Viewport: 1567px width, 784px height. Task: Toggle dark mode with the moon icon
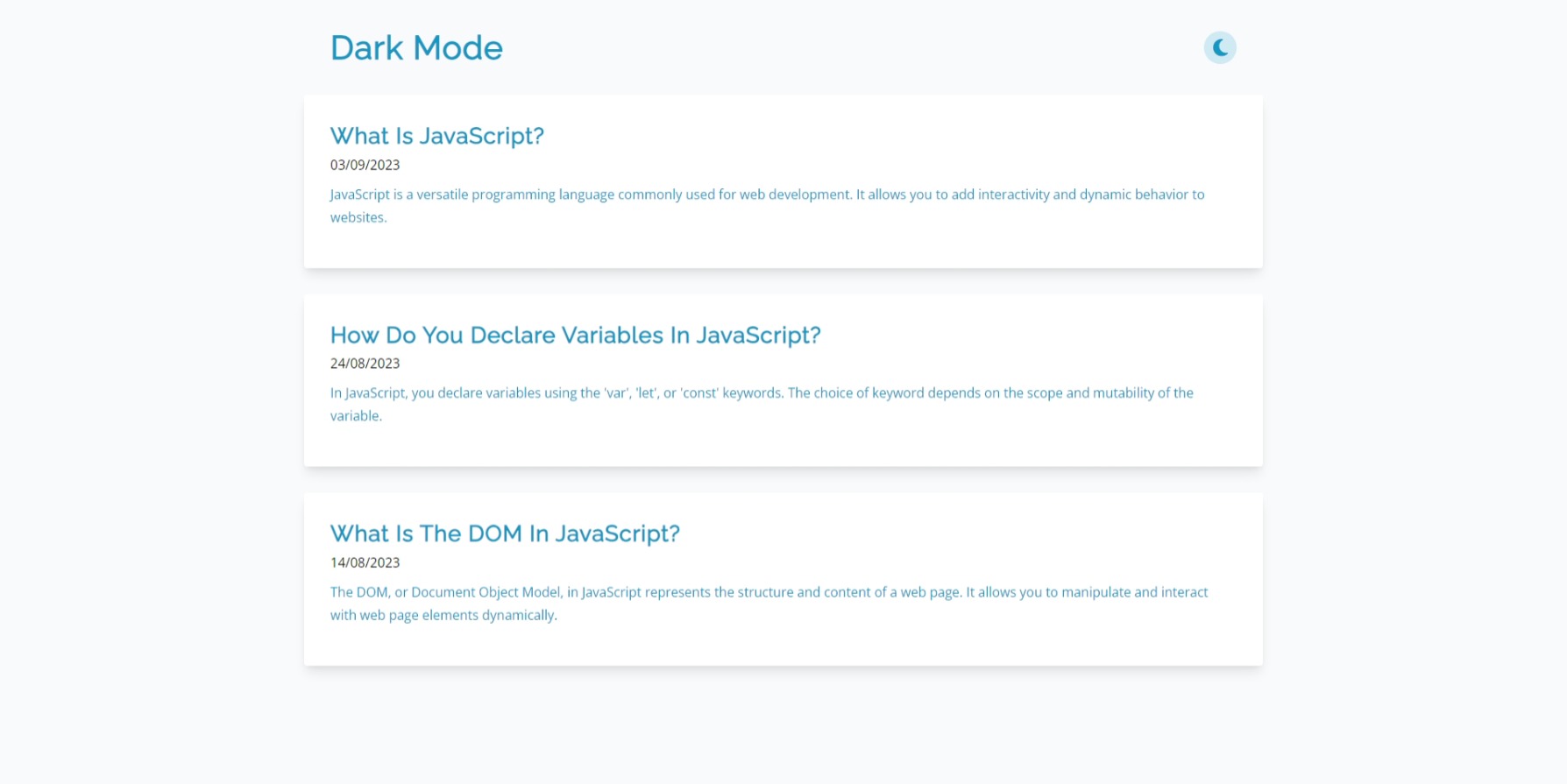click(1219, 47)
